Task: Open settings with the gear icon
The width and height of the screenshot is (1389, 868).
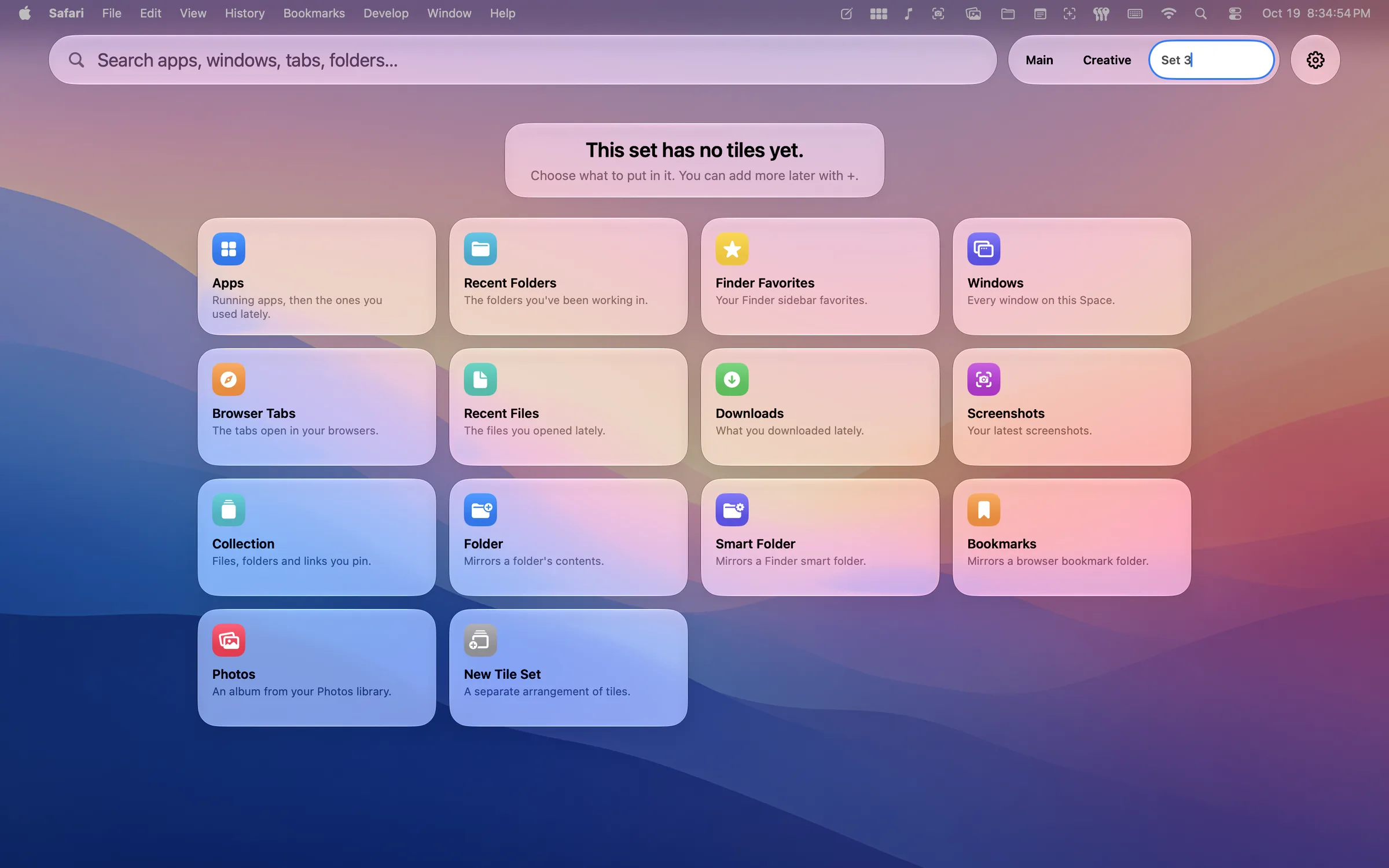Action: 1315,60
